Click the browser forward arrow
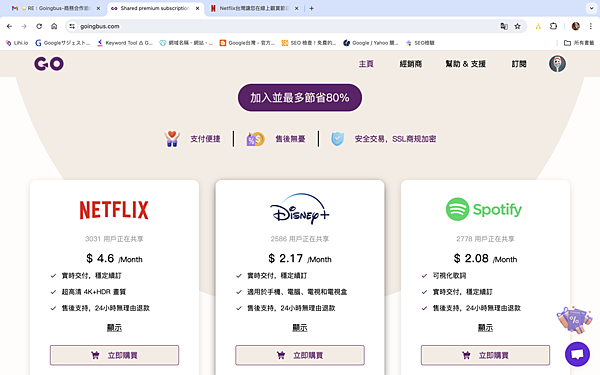 point(24,26)
